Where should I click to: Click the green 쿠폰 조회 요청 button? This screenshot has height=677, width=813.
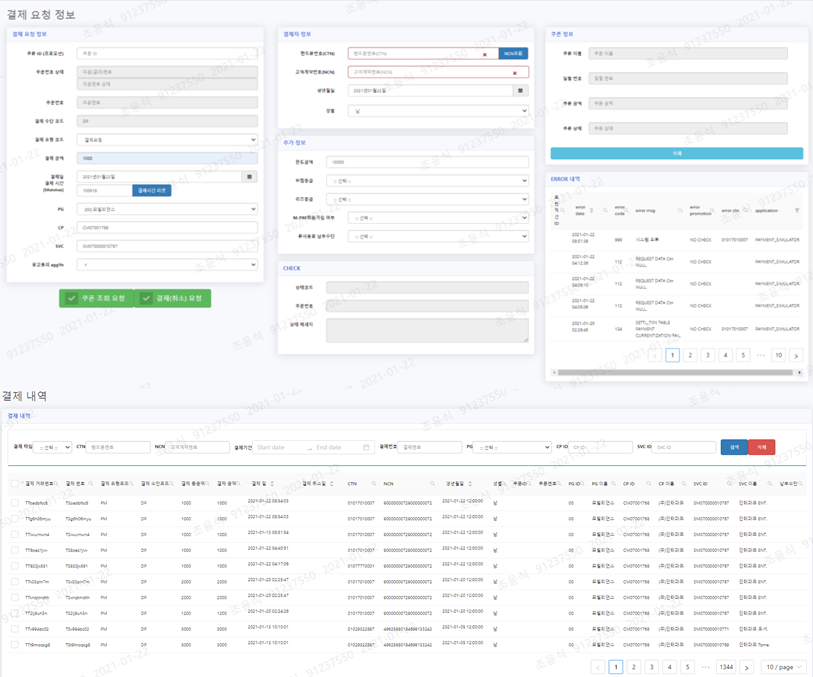point(96,299)
